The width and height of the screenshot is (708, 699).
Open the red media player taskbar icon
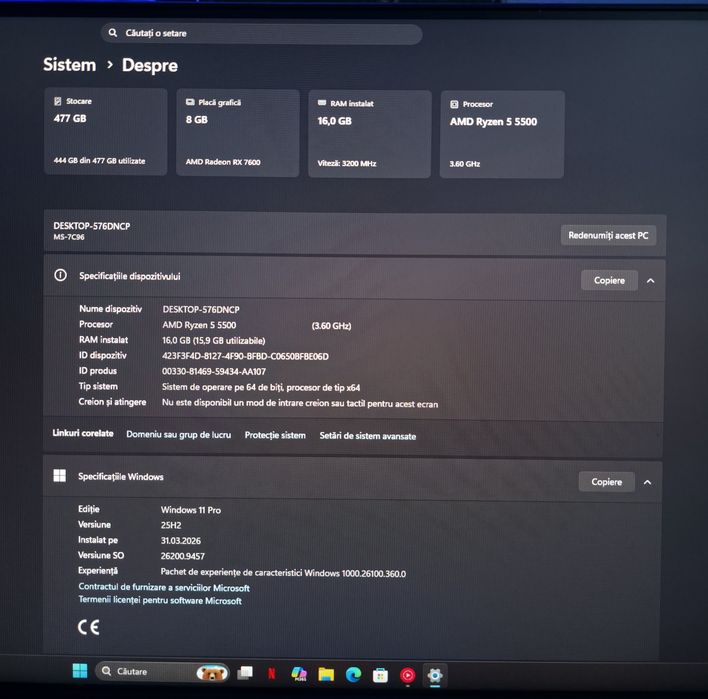click(x=407, y=676)
